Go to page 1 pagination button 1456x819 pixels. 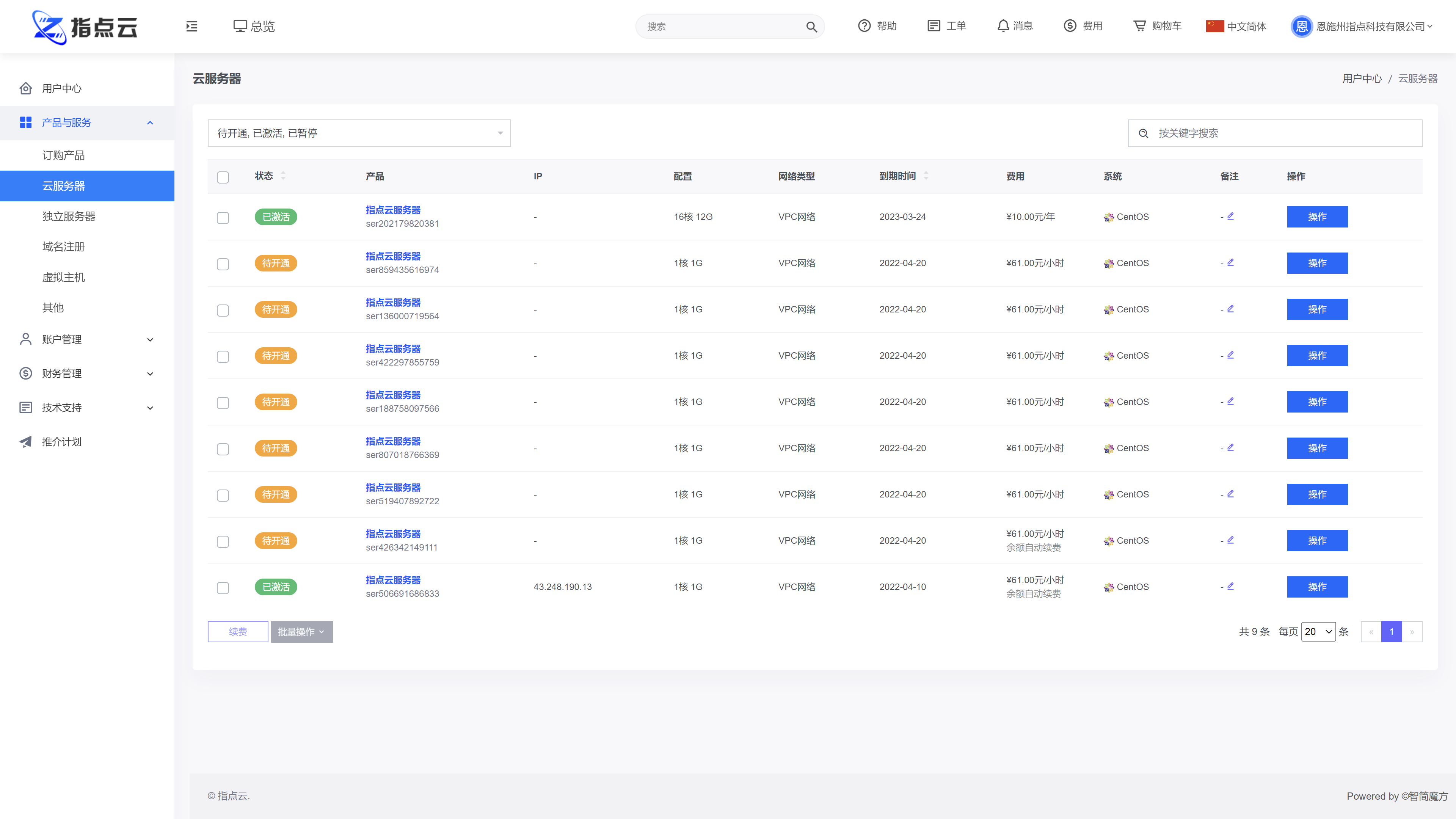[1392, 632]
